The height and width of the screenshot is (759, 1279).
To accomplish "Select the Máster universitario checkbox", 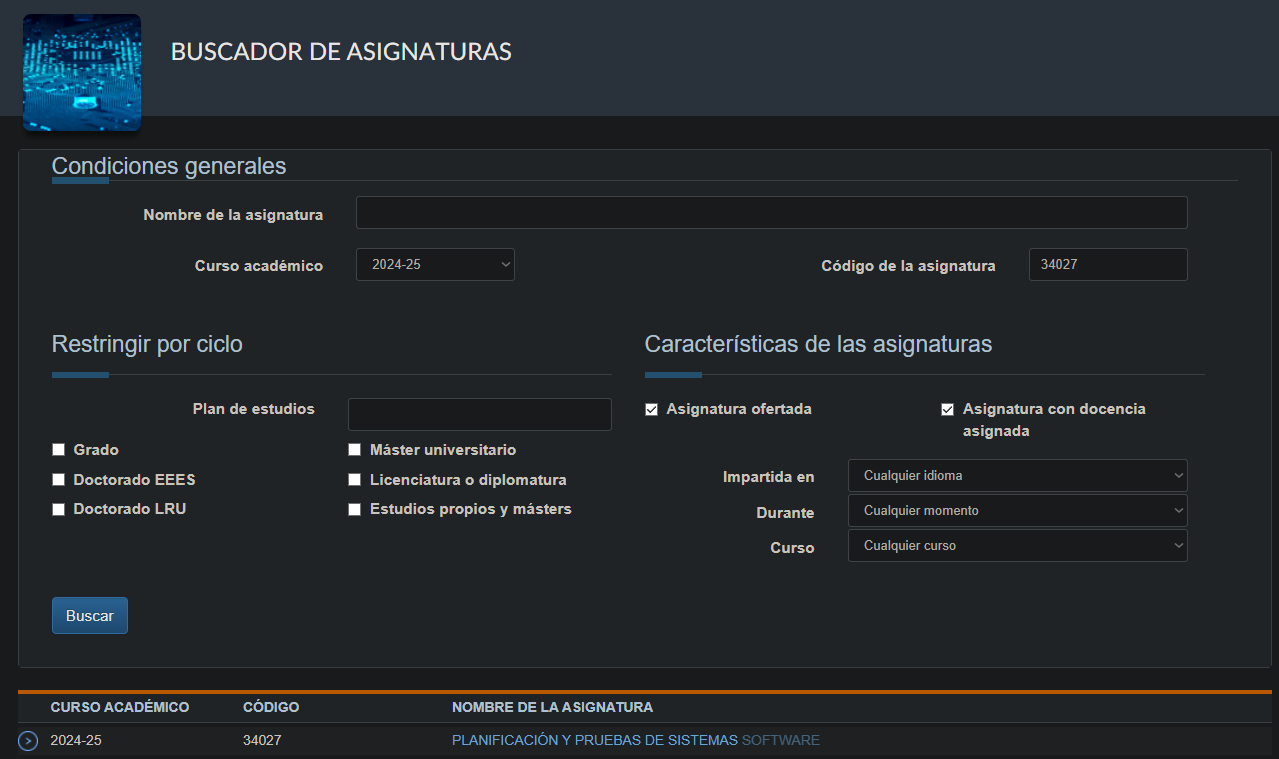I will point(355,450).
